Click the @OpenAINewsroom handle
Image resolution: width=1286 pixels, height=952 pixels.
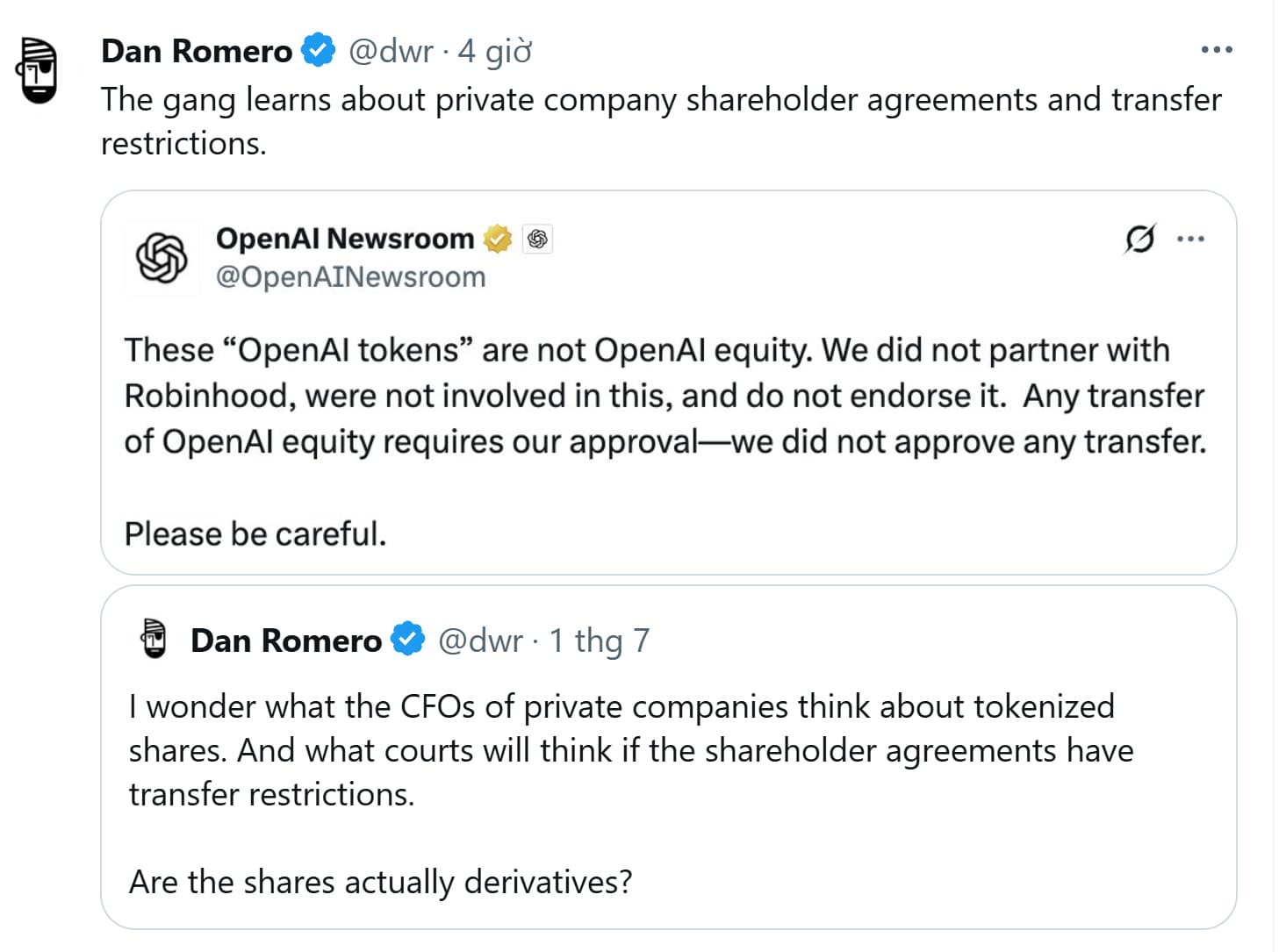(351, 277)
